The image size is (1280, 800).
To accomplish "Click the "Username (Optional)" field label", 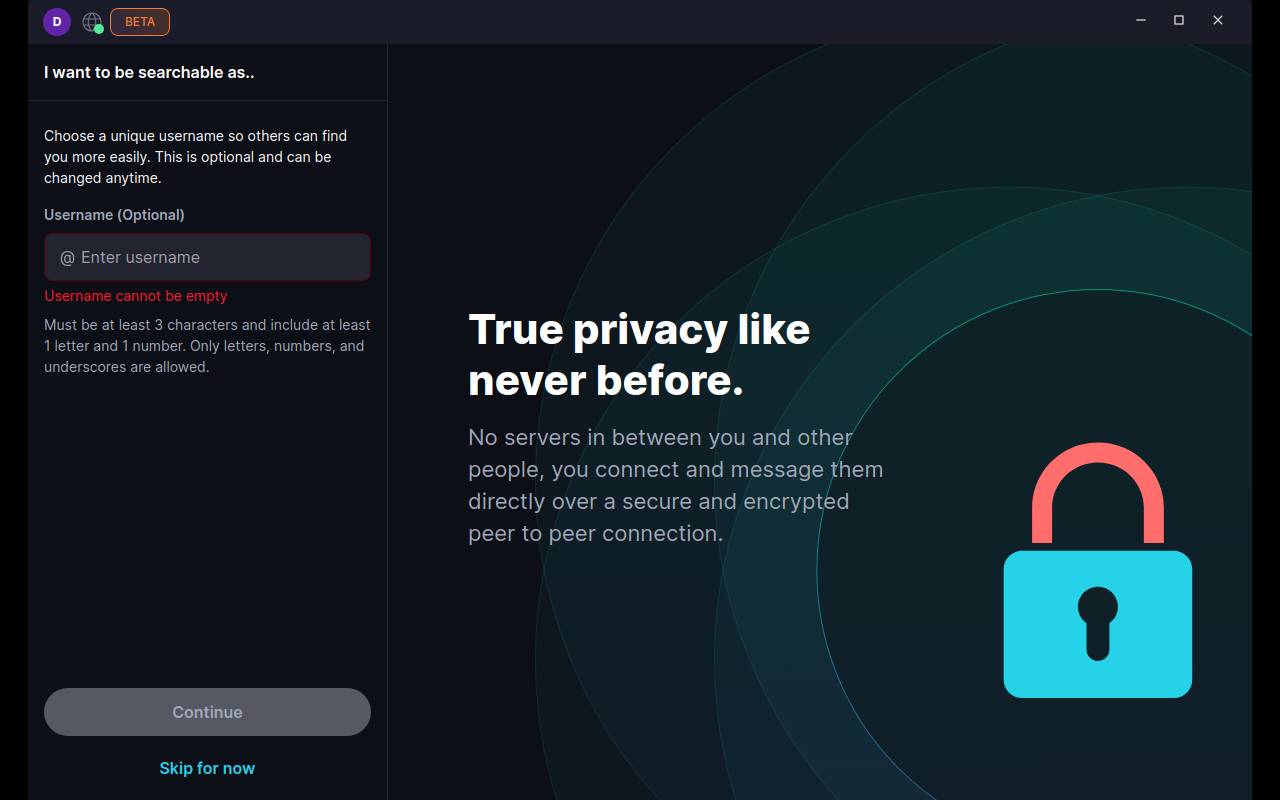I will [x=114, y=215].
